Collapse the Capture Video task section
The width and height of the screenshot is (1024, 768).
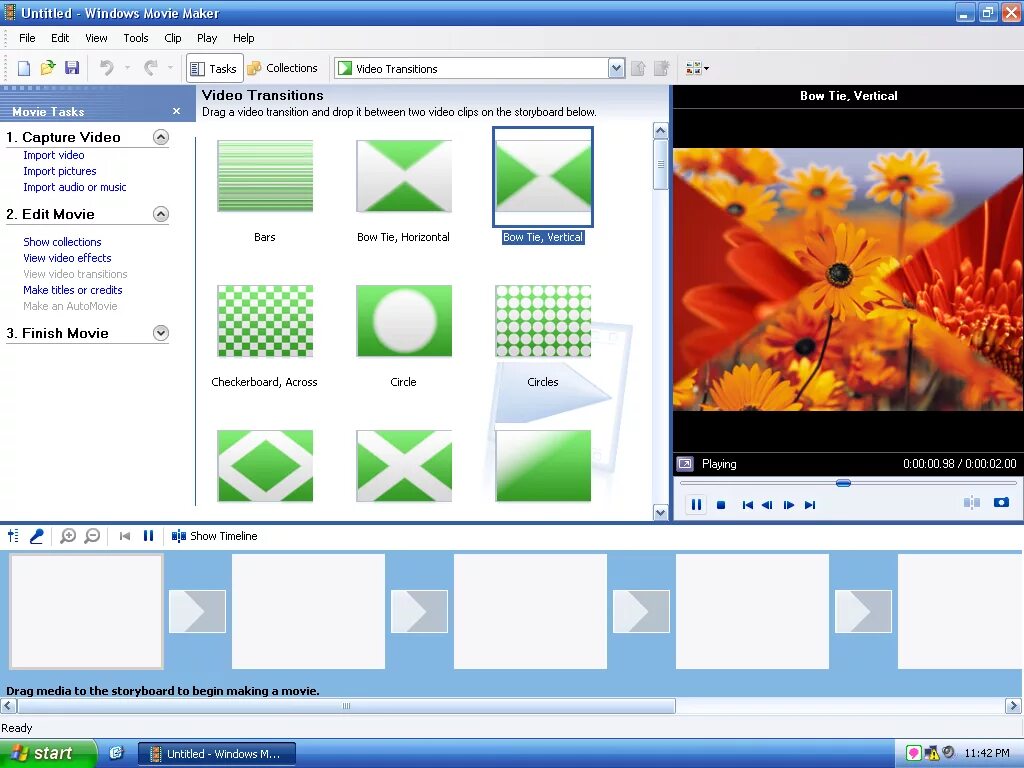click(x=161, y=137)
